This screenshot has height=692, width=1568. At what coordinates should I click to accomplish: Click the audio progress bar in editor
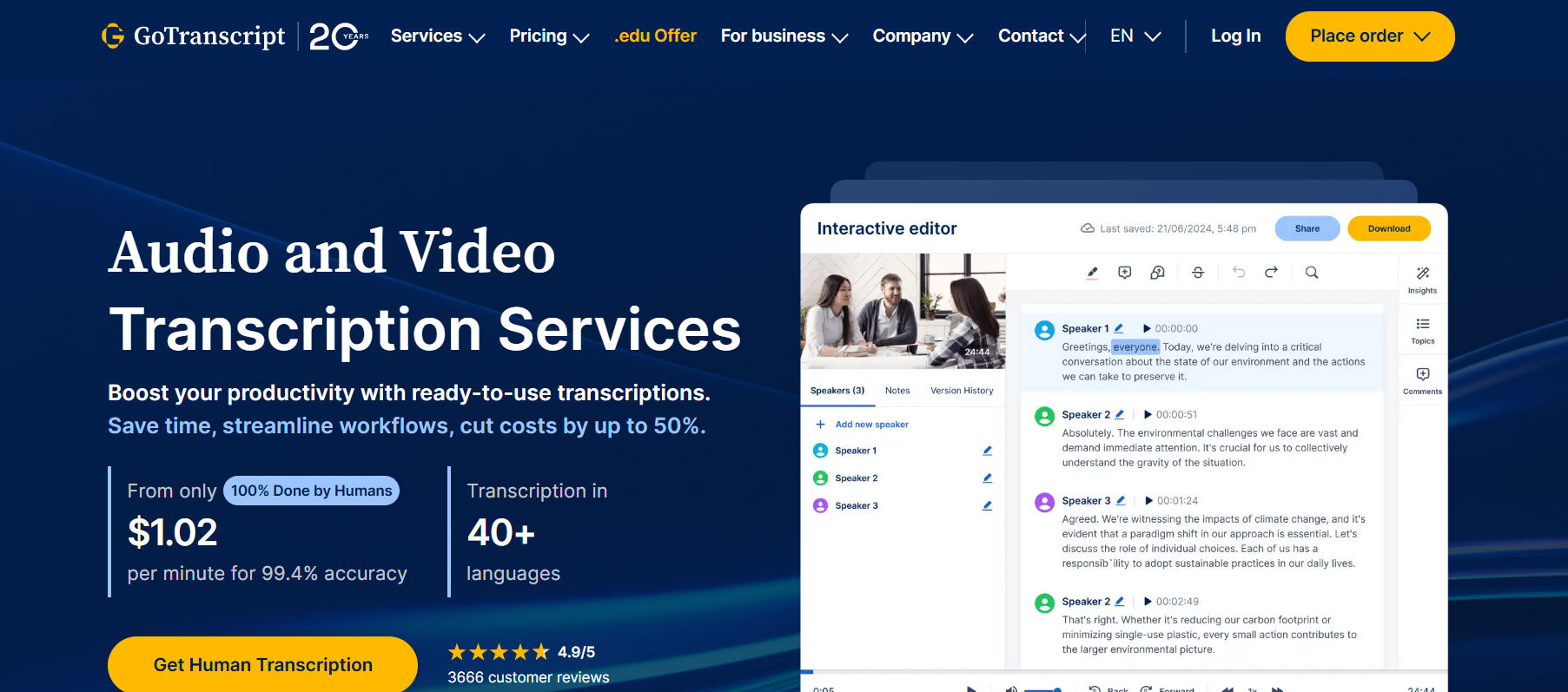(1124, 671)
